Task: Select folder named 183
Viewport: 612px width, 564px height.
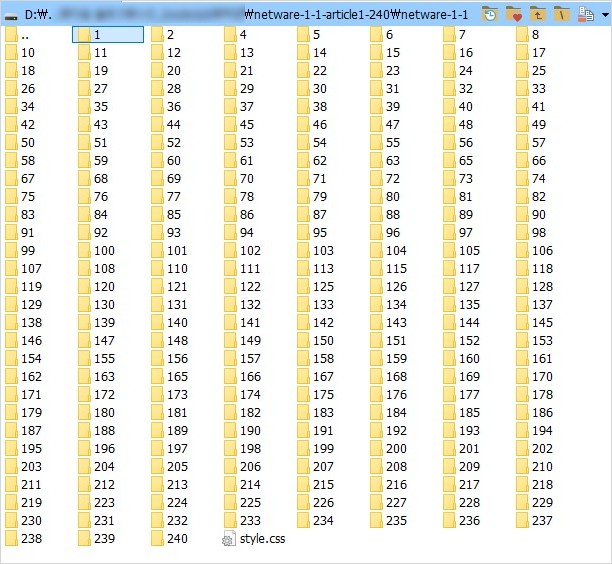Action: coord(316,412)
